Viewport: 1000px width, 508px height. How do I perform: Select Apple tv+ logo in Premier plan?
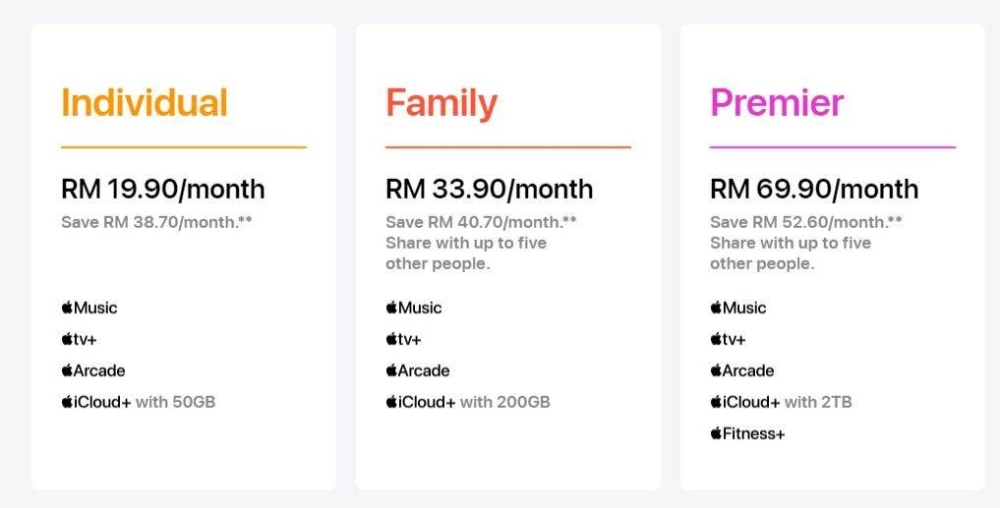728,339
